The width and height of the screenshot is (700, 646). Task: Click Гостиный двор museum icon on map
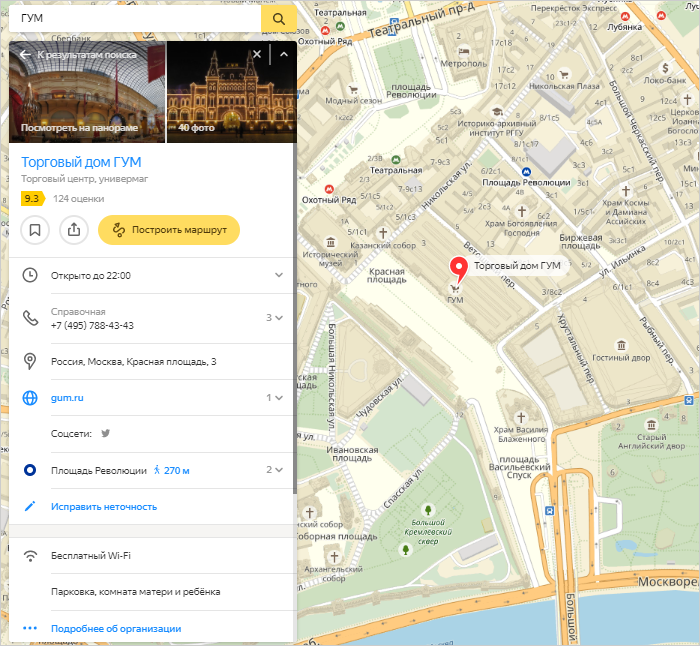pyautogui.click(x=621, y=345)
